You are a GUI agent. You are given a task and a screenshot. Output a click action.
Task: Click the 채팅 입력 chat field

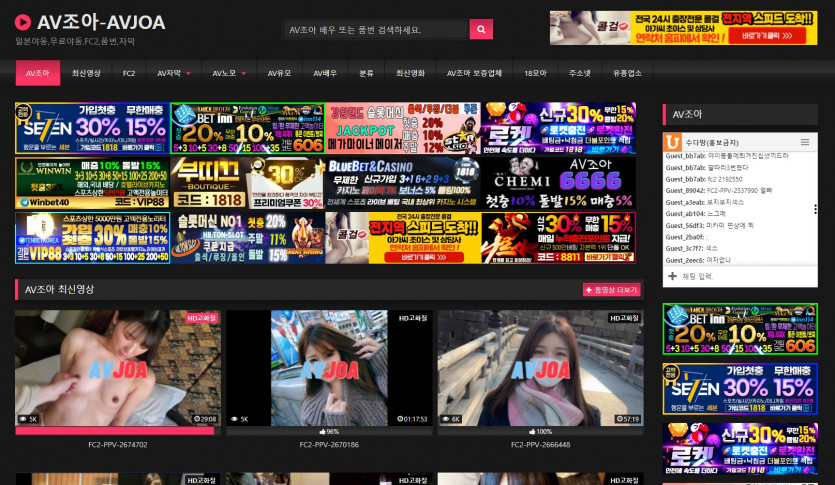(x=738, y=275)
